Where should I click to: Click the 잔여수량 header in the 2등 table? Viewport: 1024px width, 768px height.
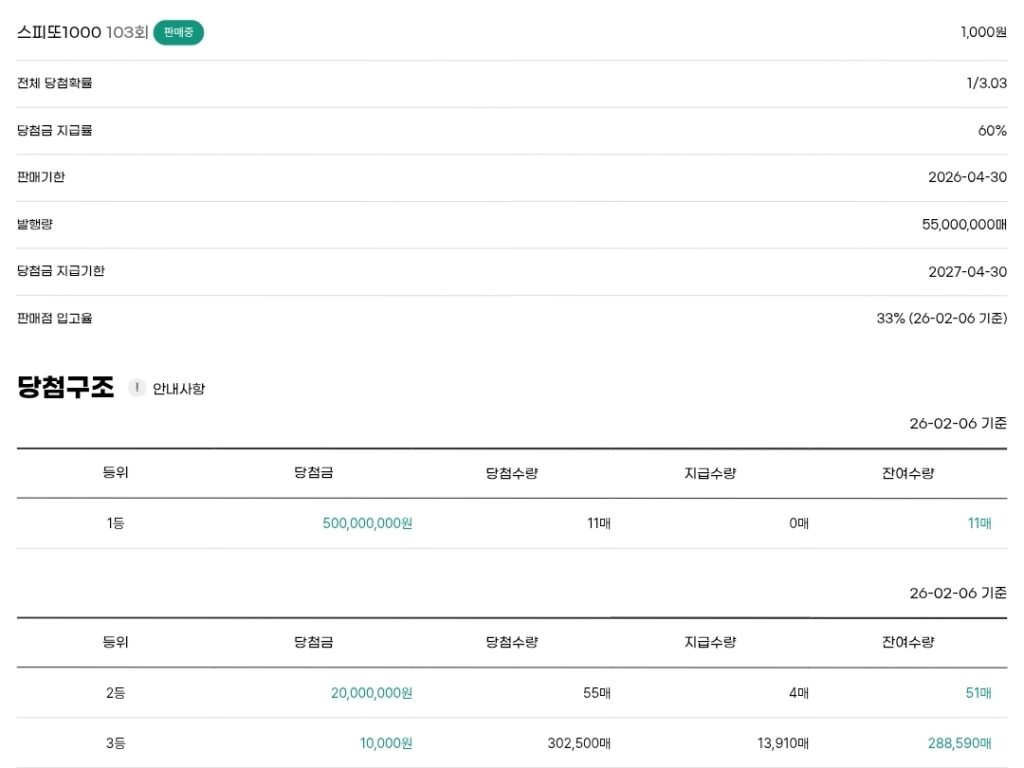[x=901, y=642]
